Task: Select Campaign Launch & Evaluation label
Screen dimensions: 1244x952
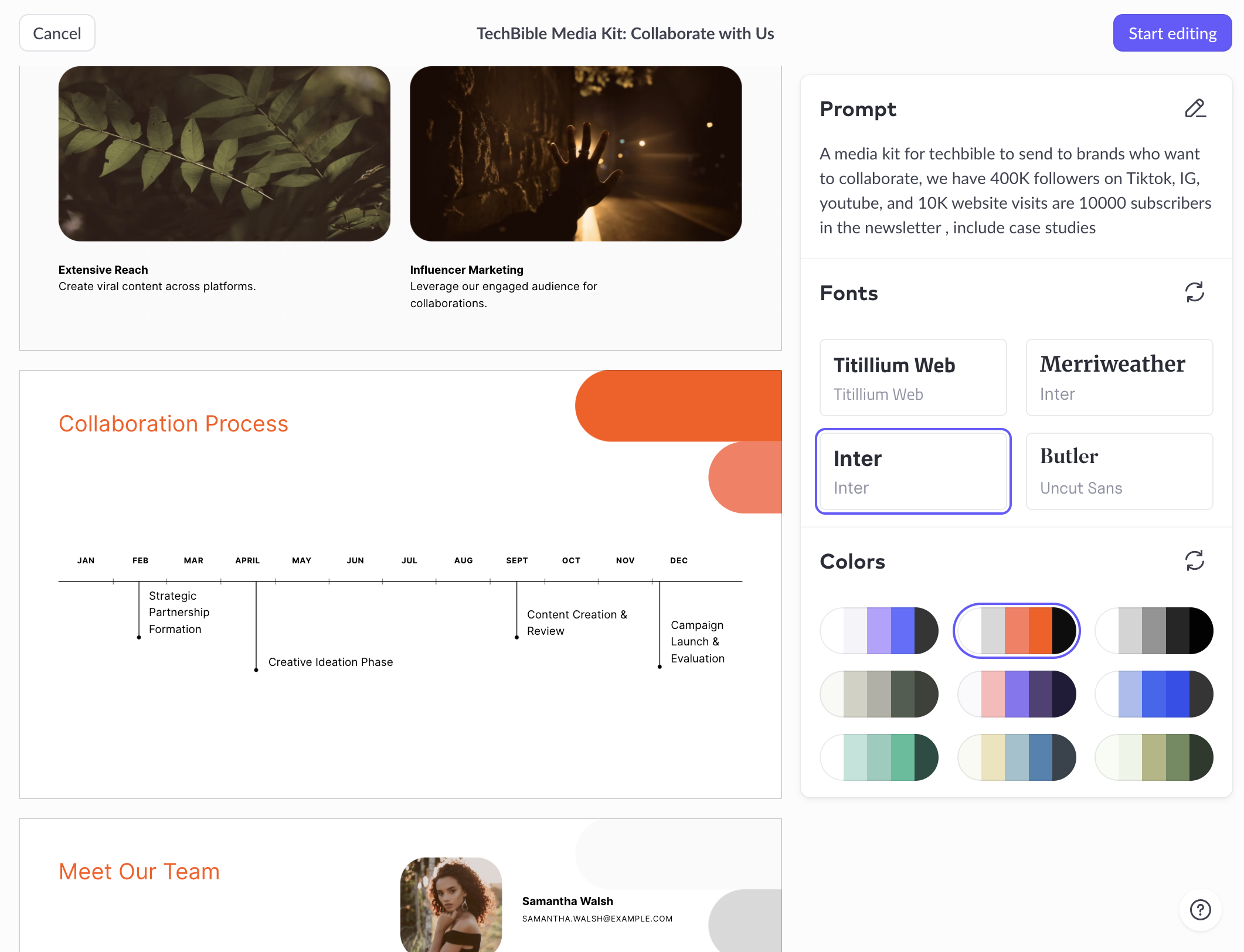Action: 698,641
